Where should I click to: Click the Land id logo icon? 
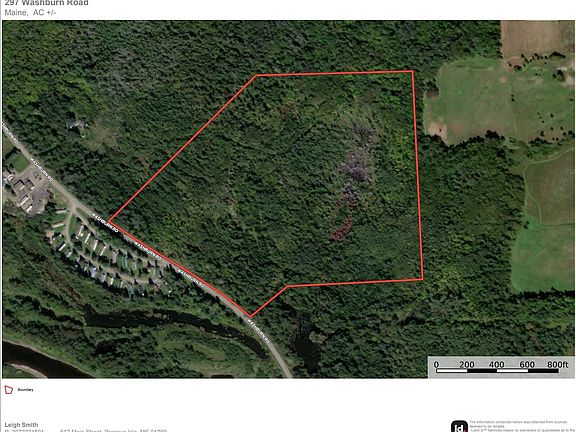pyautogui.click(x=459, y=426)
